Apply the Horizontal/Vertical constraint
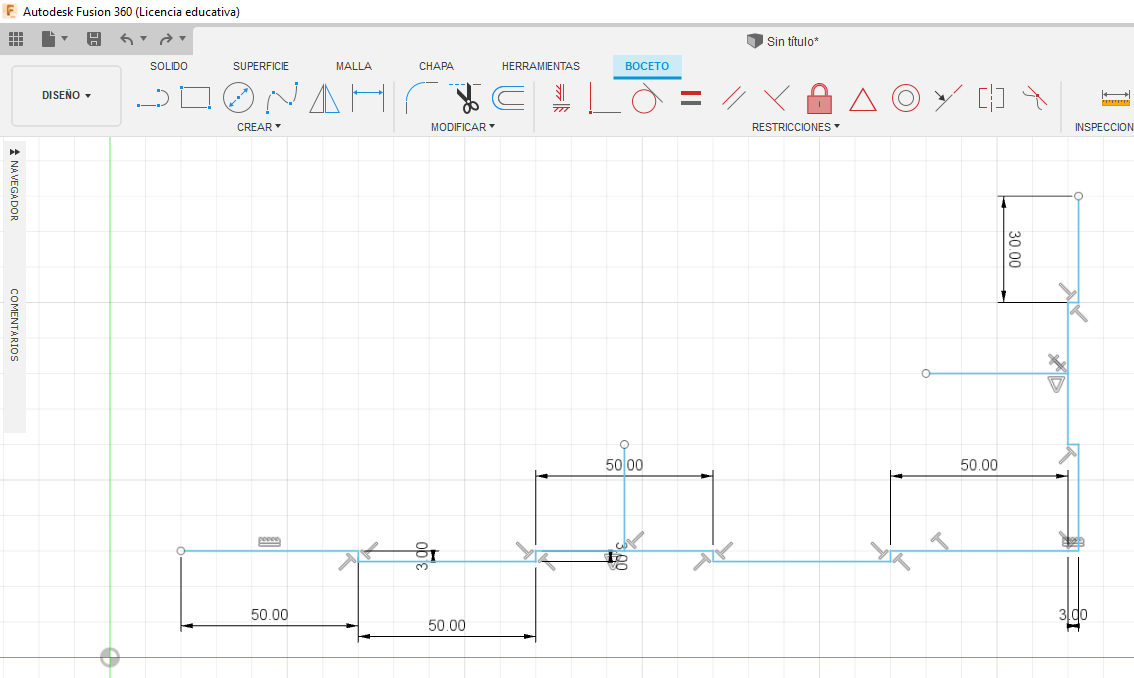 point(561,98)
